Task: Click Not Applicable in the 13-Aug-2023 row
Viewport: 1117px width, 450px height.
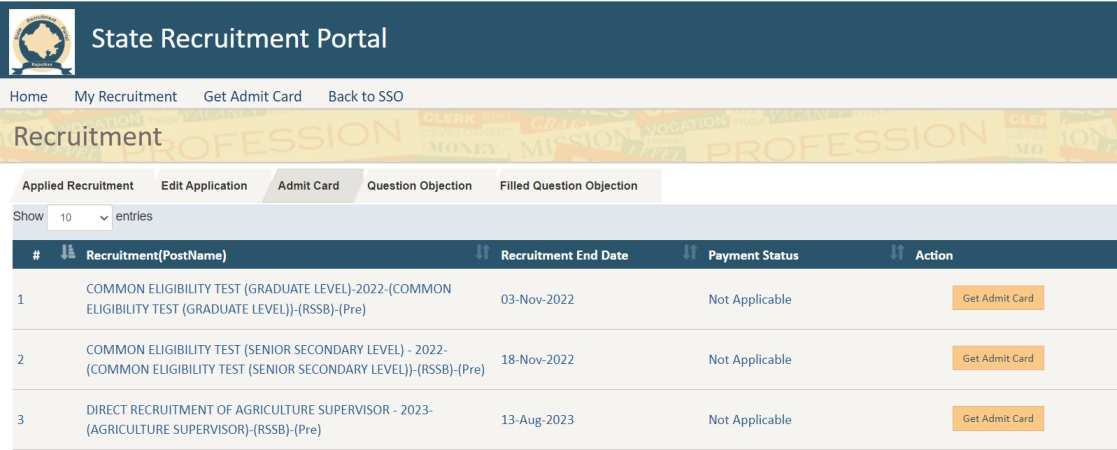Action: pyautogui.click(x=749, y=419)
